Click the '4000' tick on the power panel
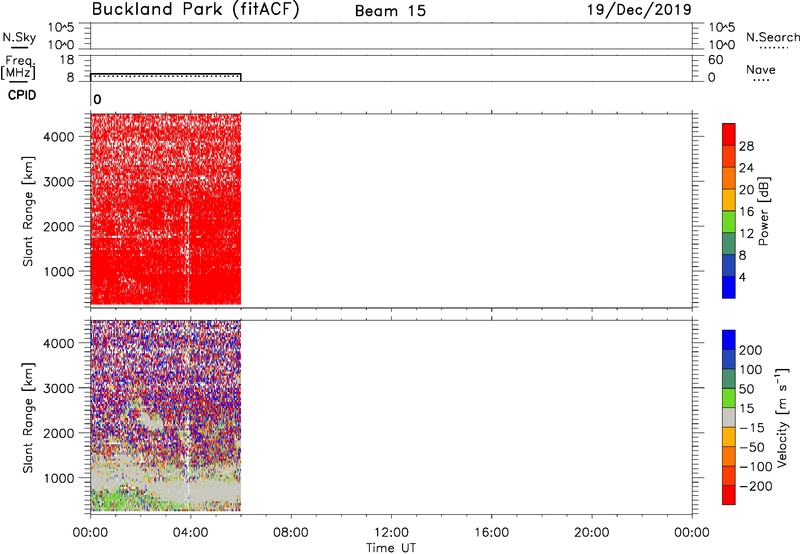800x554 pixels. [59, 137]
